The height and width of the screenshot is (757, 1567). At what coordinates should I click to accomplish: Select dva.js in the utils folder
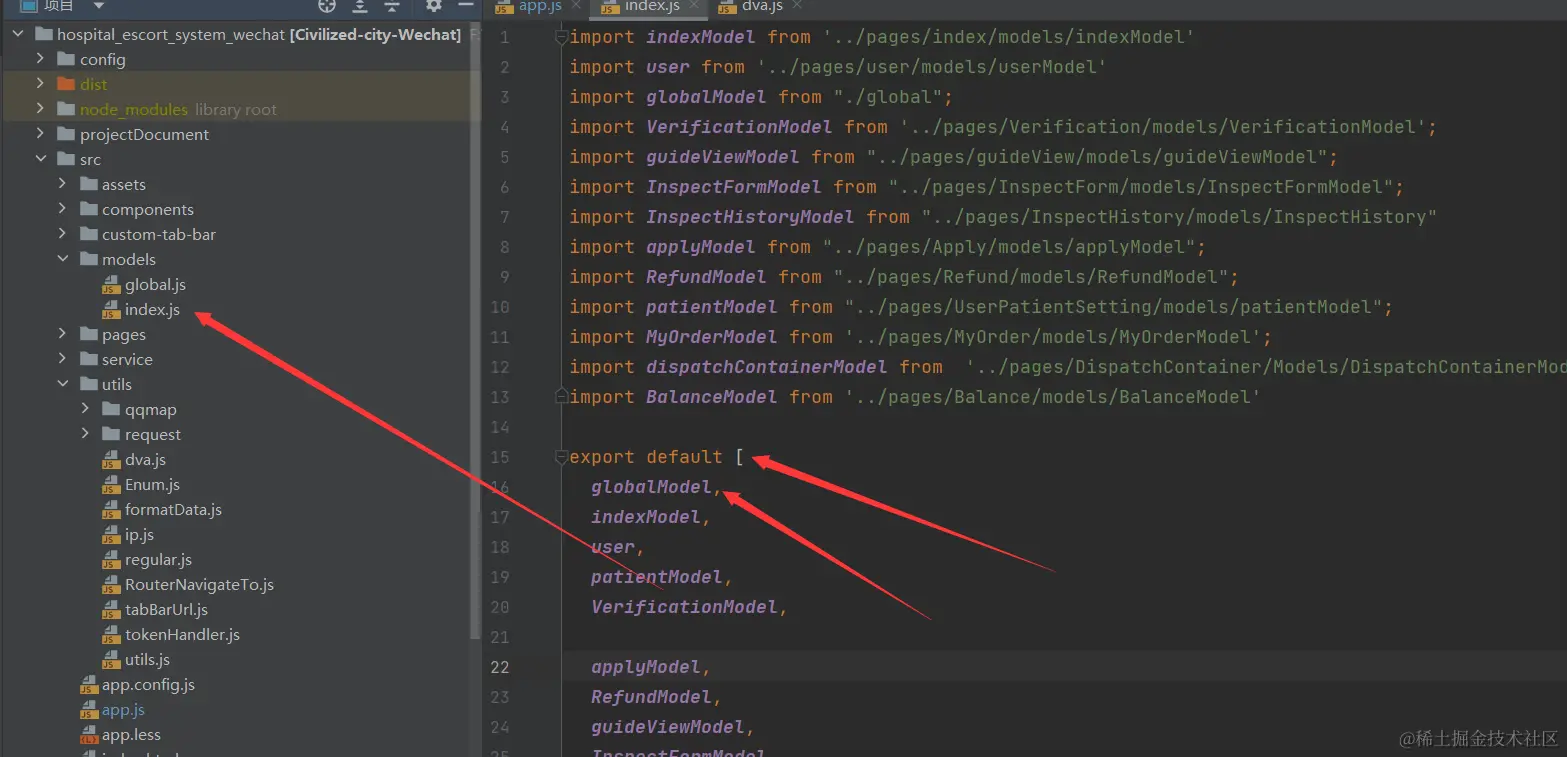(x=145, y=460)
